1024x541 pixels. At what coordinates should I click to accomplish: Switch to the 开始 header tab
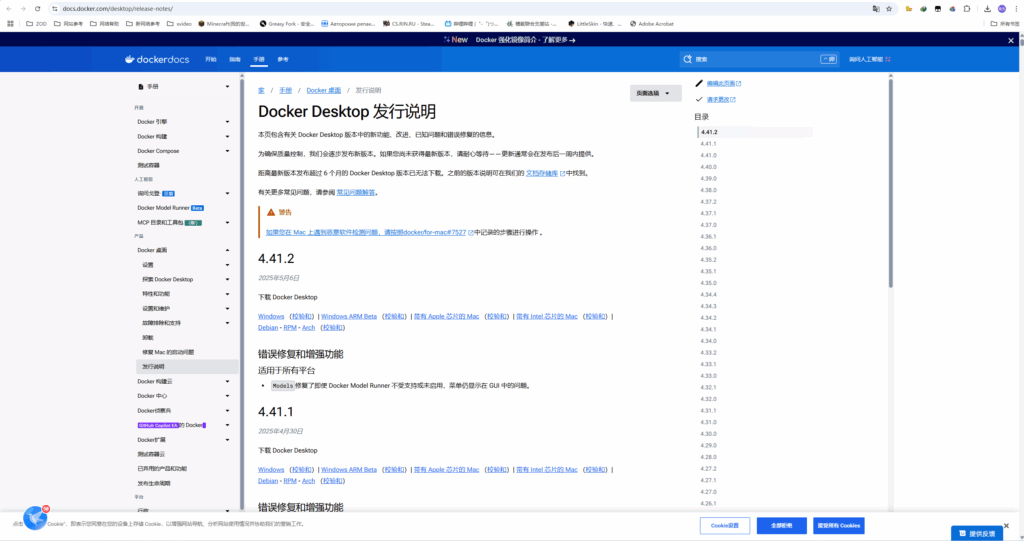coord(210,59)
